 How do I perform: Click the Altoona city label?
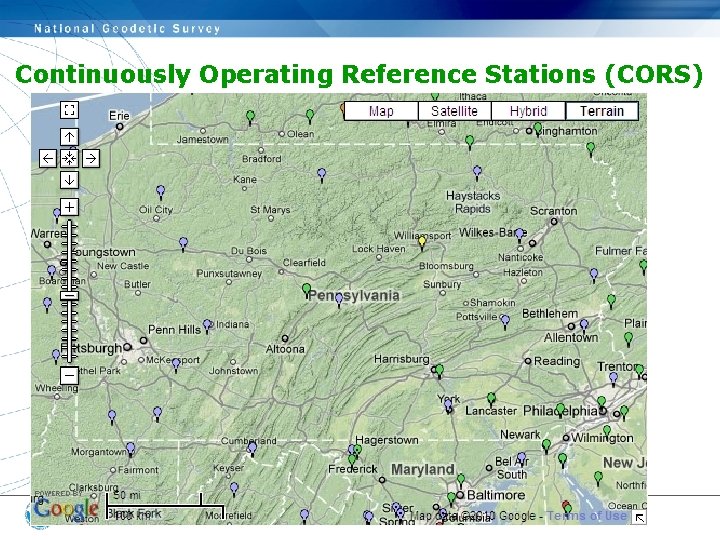(285, 349)
